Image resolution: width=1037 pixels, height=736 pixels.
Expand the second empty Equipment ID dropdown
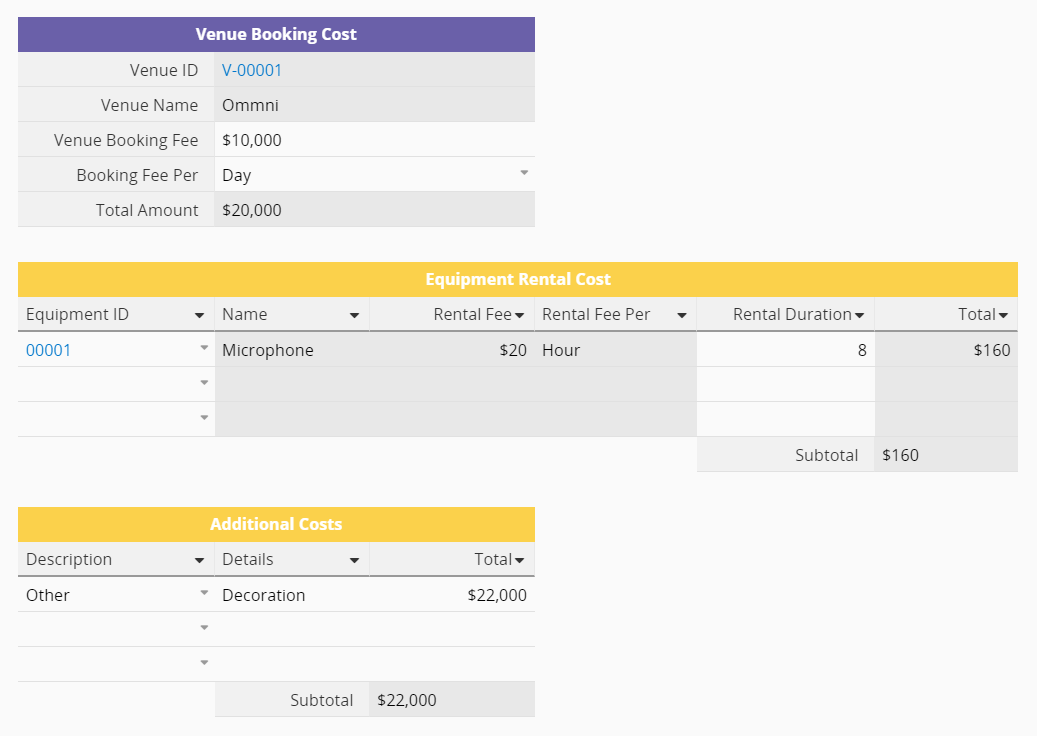(x=204, y=418)
